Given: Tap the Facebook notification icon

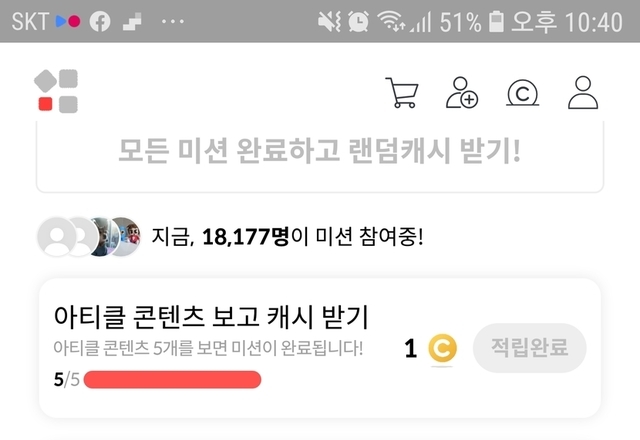Looking at the screenshot, I should pyautogui.click(x=100, y=21).
